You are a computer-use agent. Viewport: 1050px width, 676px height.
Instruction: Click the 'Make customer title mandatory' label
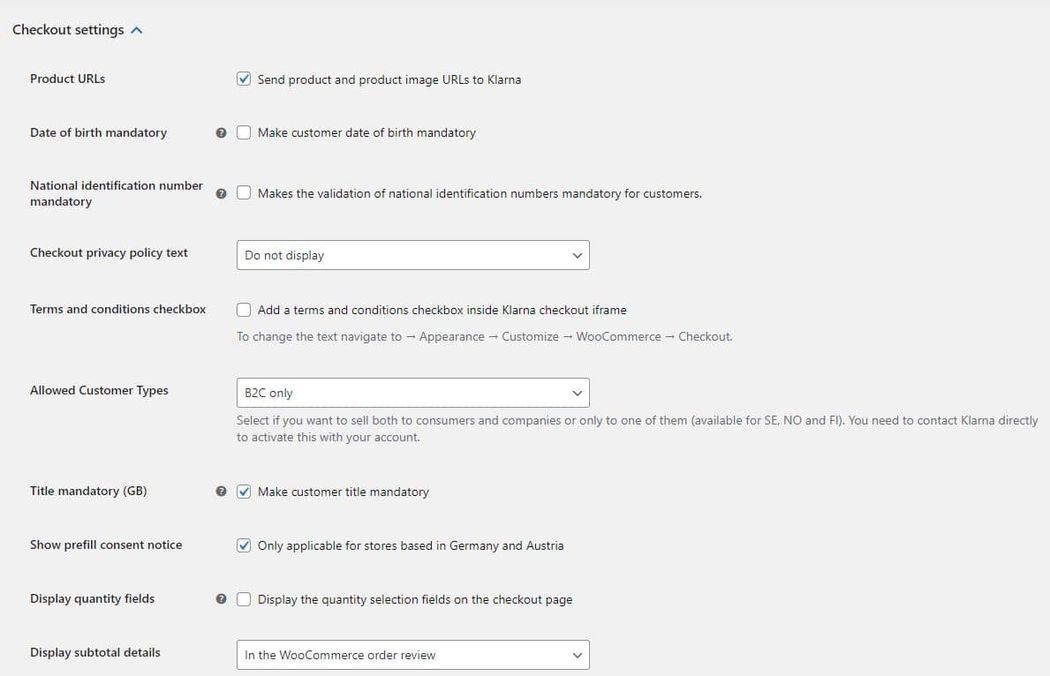343,492
